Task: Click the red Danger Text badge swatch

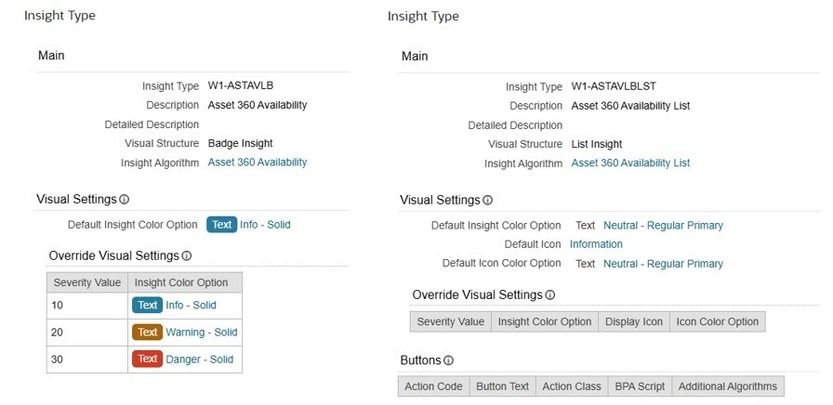Action: click(x=148, y=359)
